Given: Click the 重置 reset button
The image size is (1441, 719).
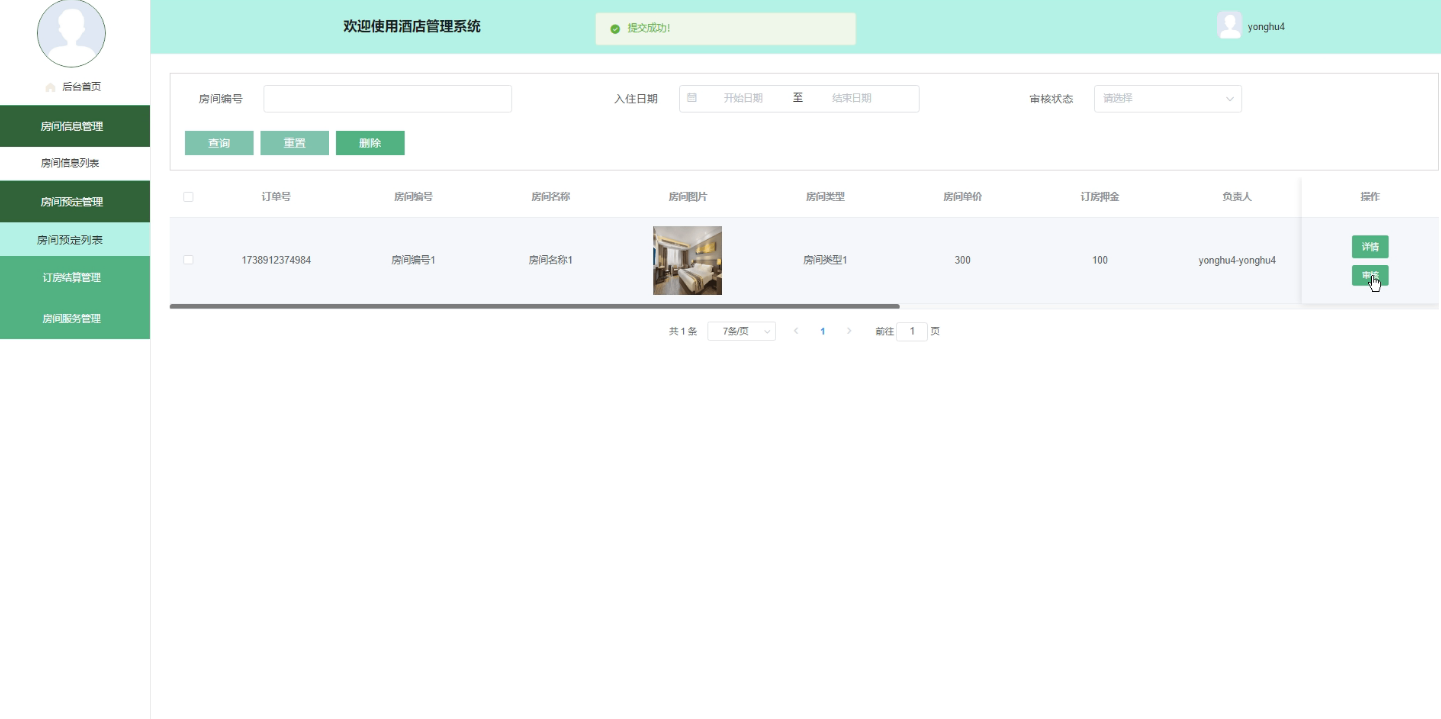Looking at the screenshot, I should pyautogui.click(x=294, y=143).
